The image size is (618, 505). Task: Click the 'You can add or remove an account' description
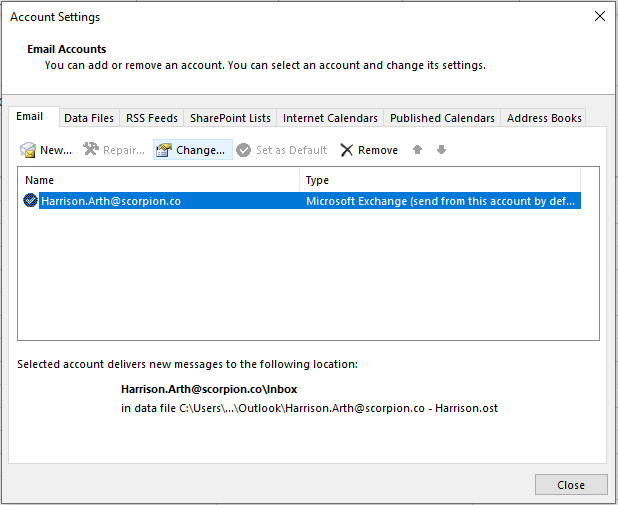click(265, 65)
